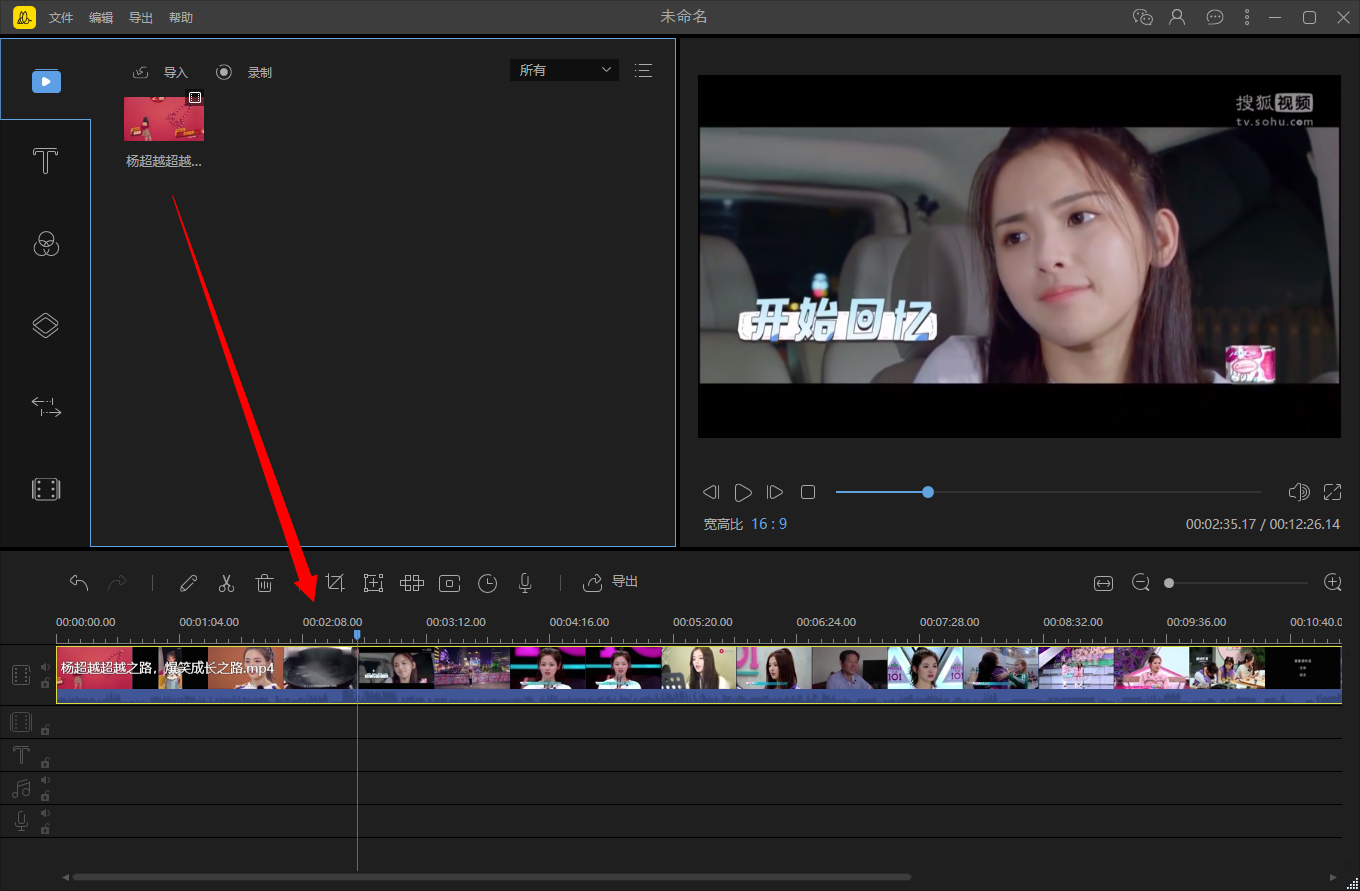The height and width of the screenshot is (891, 1360).
Task: Open the WeChat icon in title bar
Action: pyautogui.click(x=1143, y=17)
